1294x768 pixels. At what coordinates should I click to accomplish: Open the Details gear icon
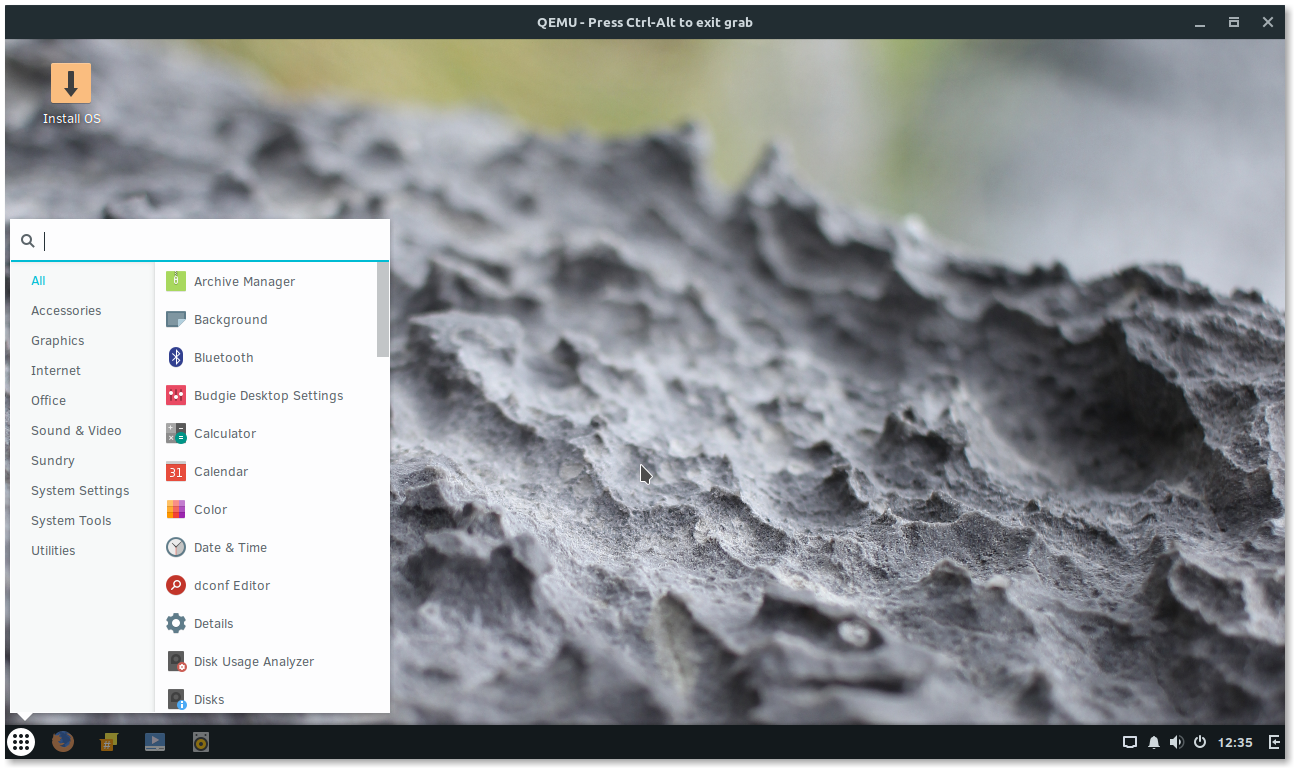pos(176,623)
